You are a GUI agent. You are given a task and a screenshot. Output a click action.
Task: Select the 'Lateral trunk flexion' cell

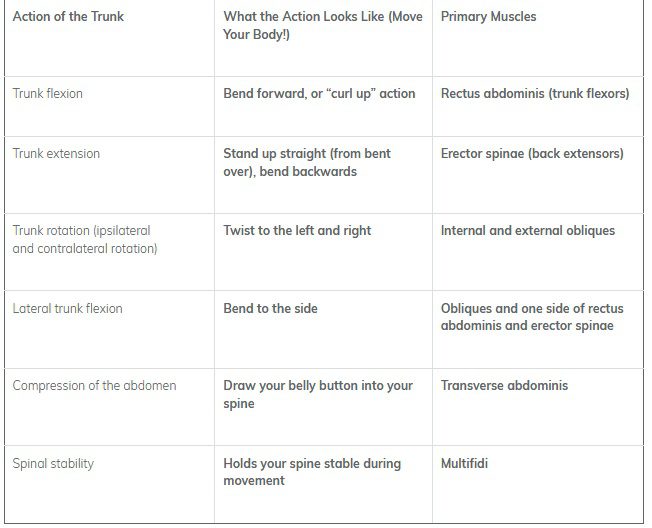coord(67,309)
